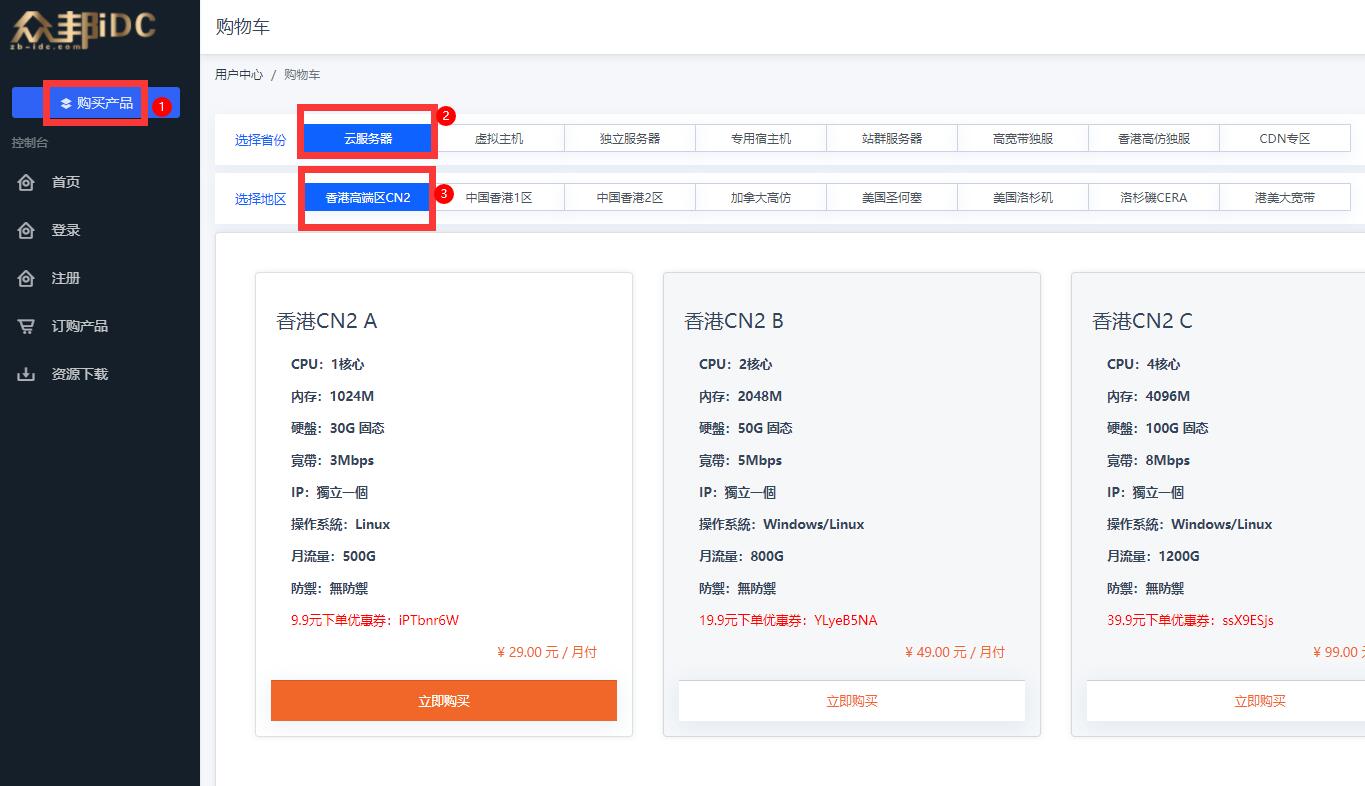Open the 用户中心 breadcrumb link
This screenshot has height=786, width=1365.
click(239, 75)
